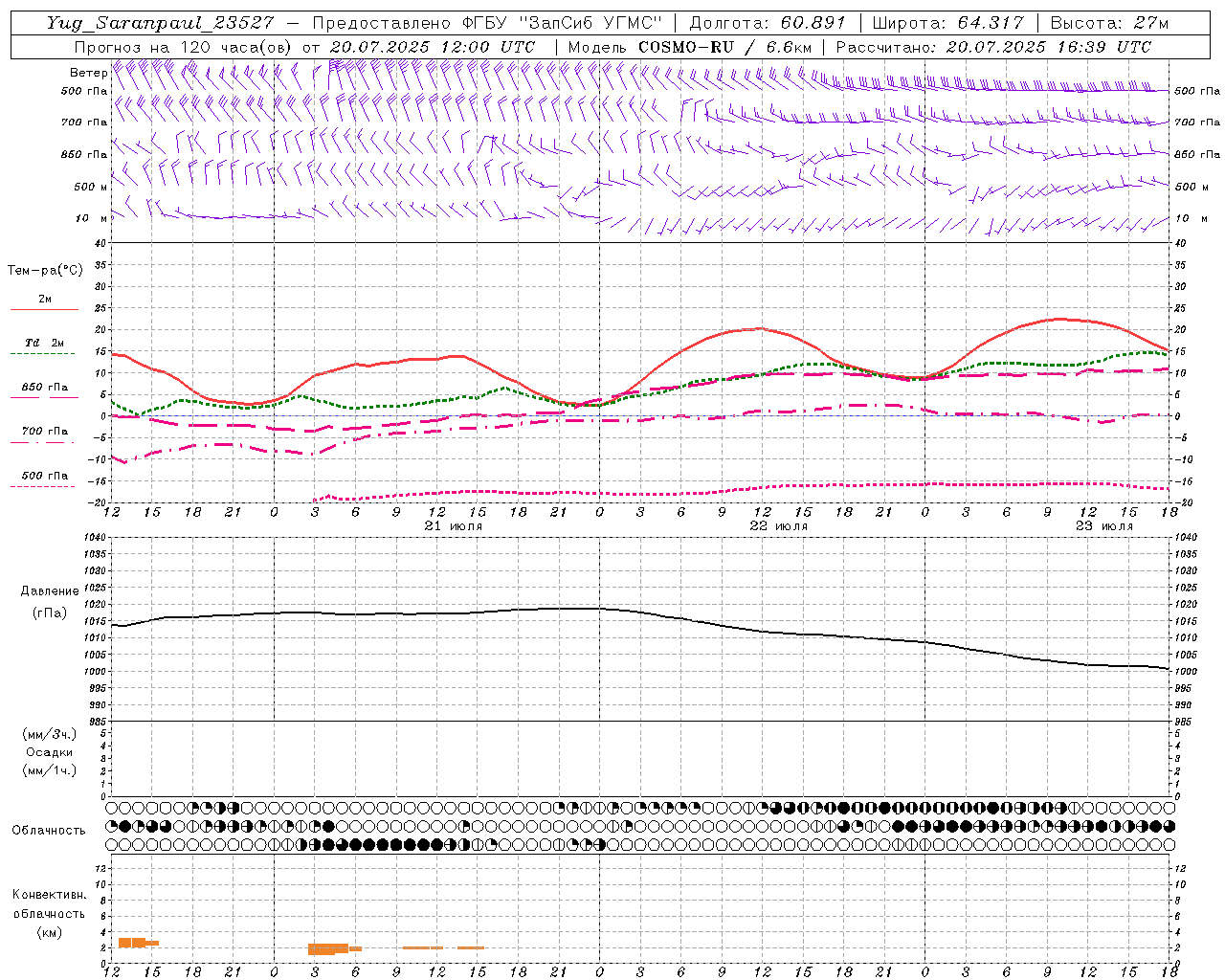The image size is (1225, 980).
Task: Click the 850 гПа temperature legend entry
Action: tap(45, 387)
